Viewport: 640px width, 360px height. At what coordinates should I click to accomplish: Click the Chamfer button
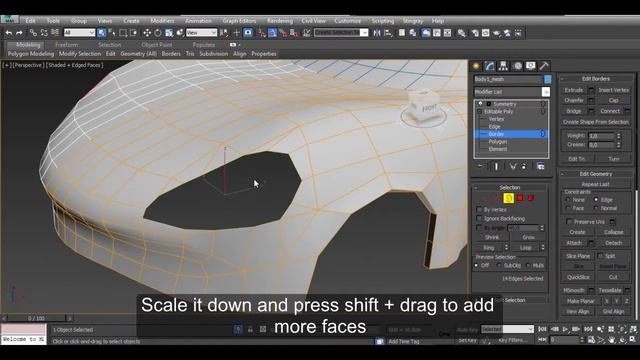574,100
